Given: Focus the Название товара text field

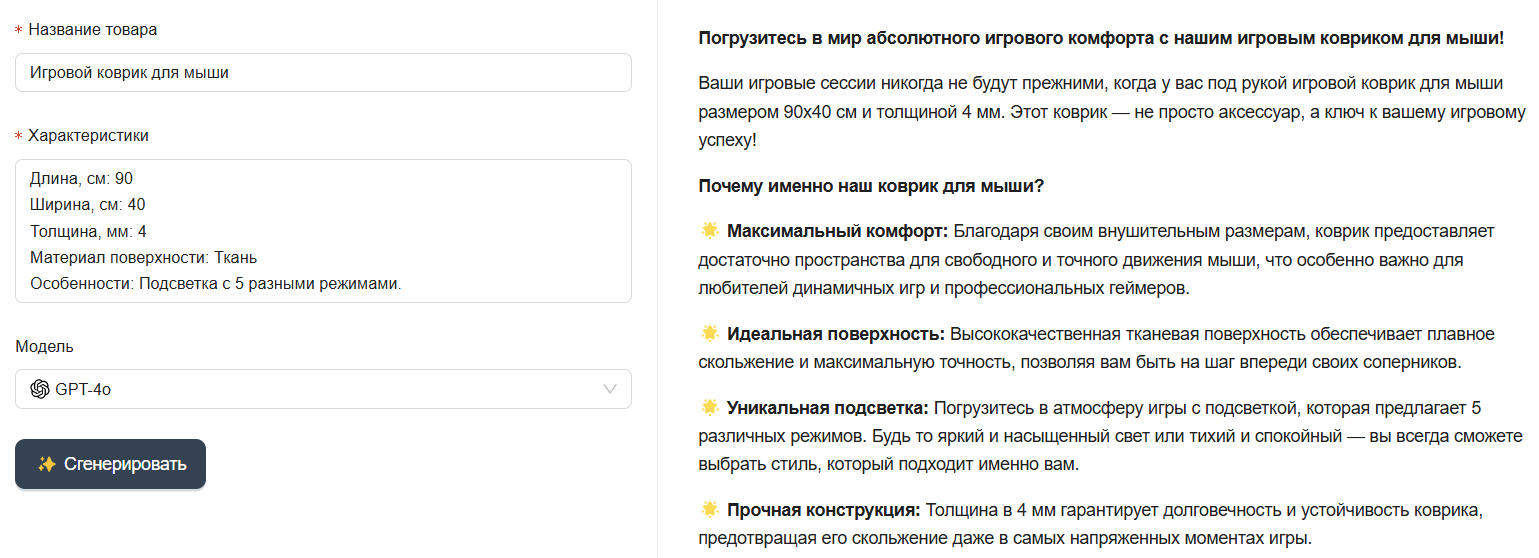Looking at the screenshot, I should pos(322,72).
